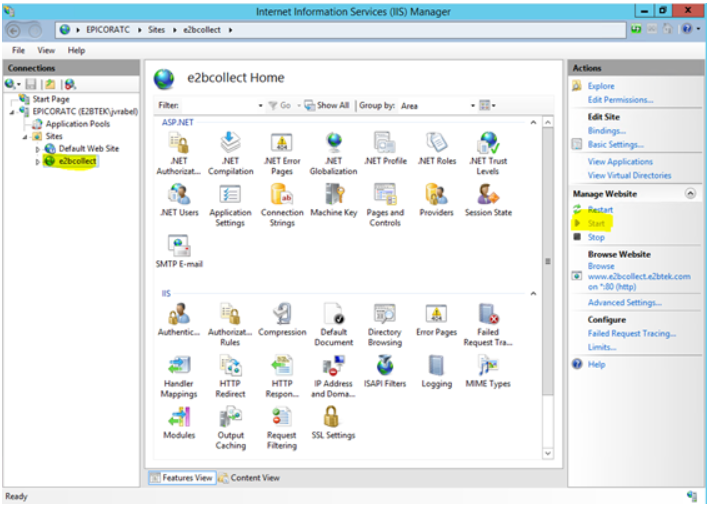708x505 pixels.
Task: Collapse the ASP.NET section group
Action: click(x=534, y=122)
